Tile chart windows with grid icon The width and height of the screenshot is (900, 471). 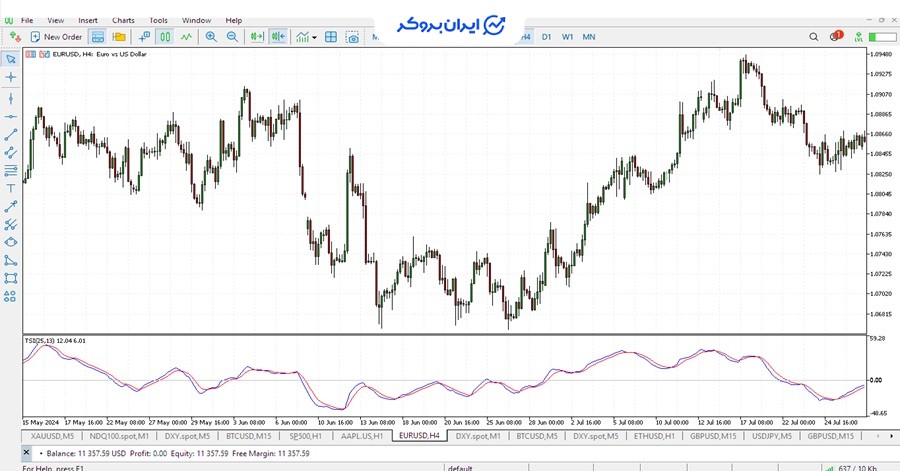[x=331, y=37]
